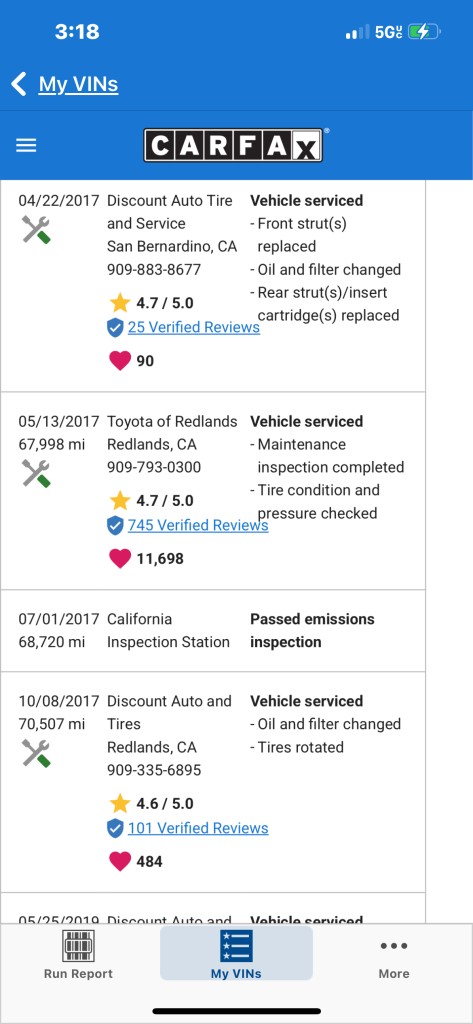Switch to the Run Report tab

pyautogui.click(x=78, y=953)
